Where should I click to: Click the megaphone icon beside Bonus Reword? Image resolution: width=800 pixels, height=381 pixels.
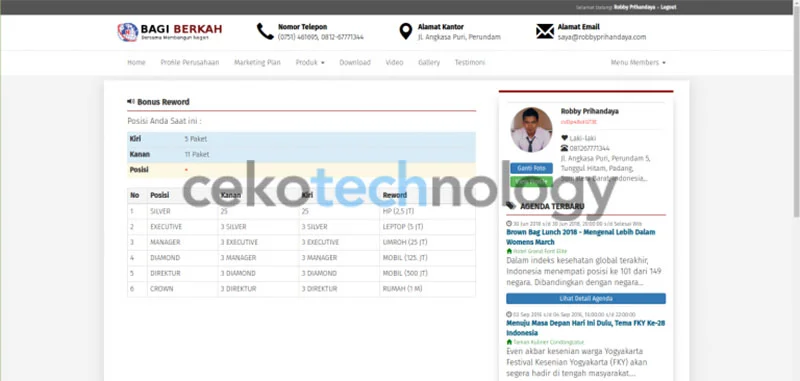click(131, 101)
